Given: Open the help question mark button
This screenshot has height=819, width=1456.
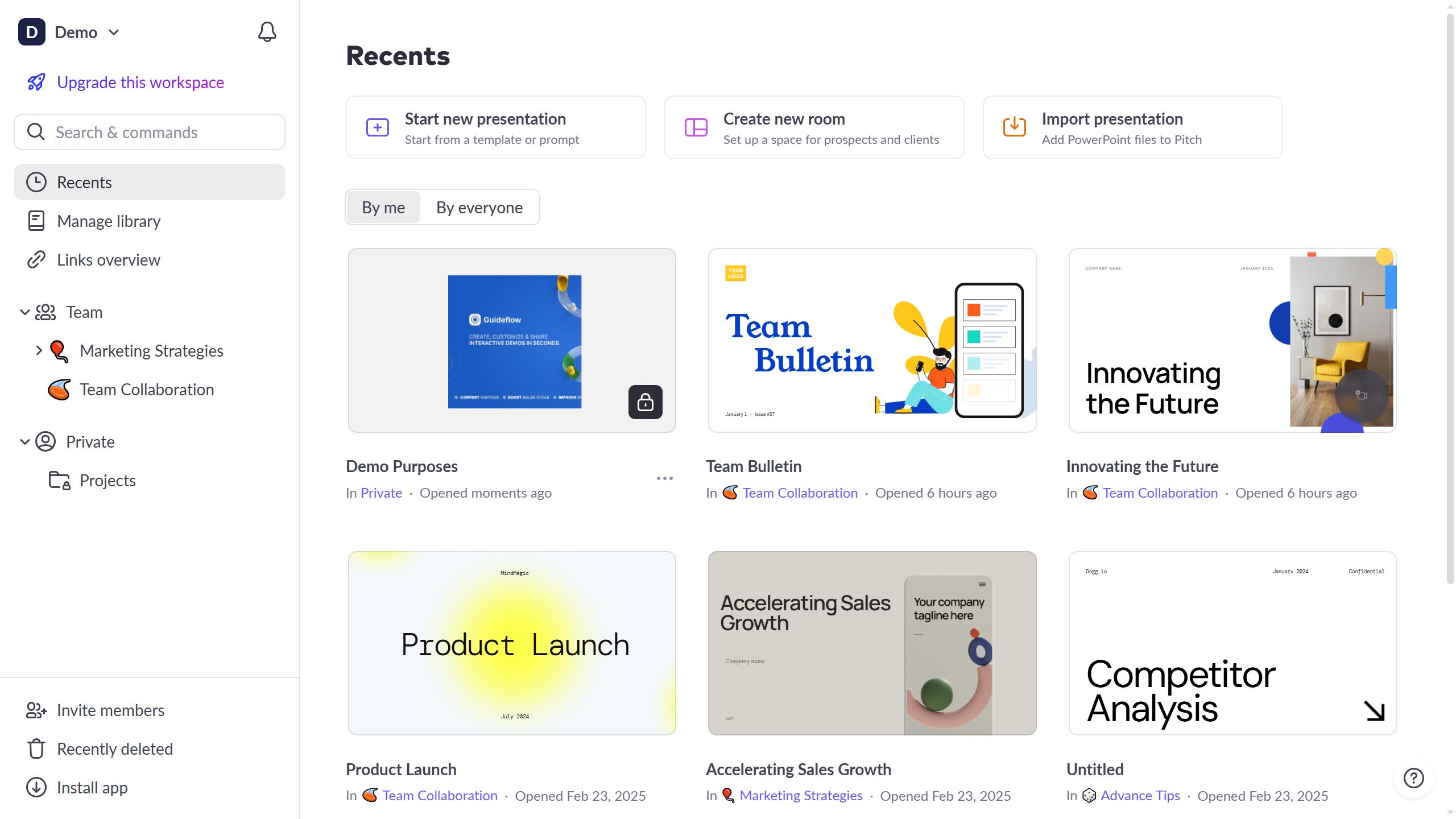Looking at the screenshot, I should click(1413, 777).
